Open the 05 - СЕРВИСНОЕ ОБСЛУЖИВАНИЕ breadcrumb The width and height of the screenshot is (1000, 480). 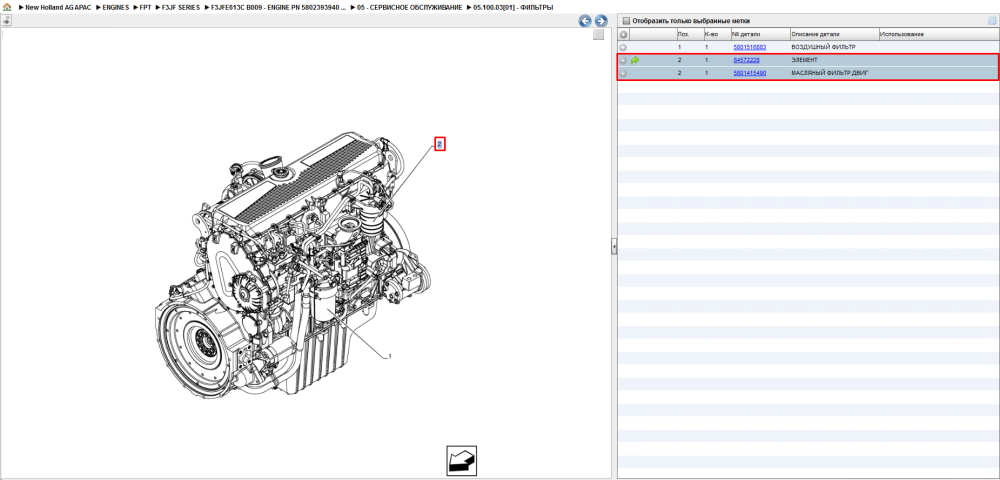[x=410, y=7]
